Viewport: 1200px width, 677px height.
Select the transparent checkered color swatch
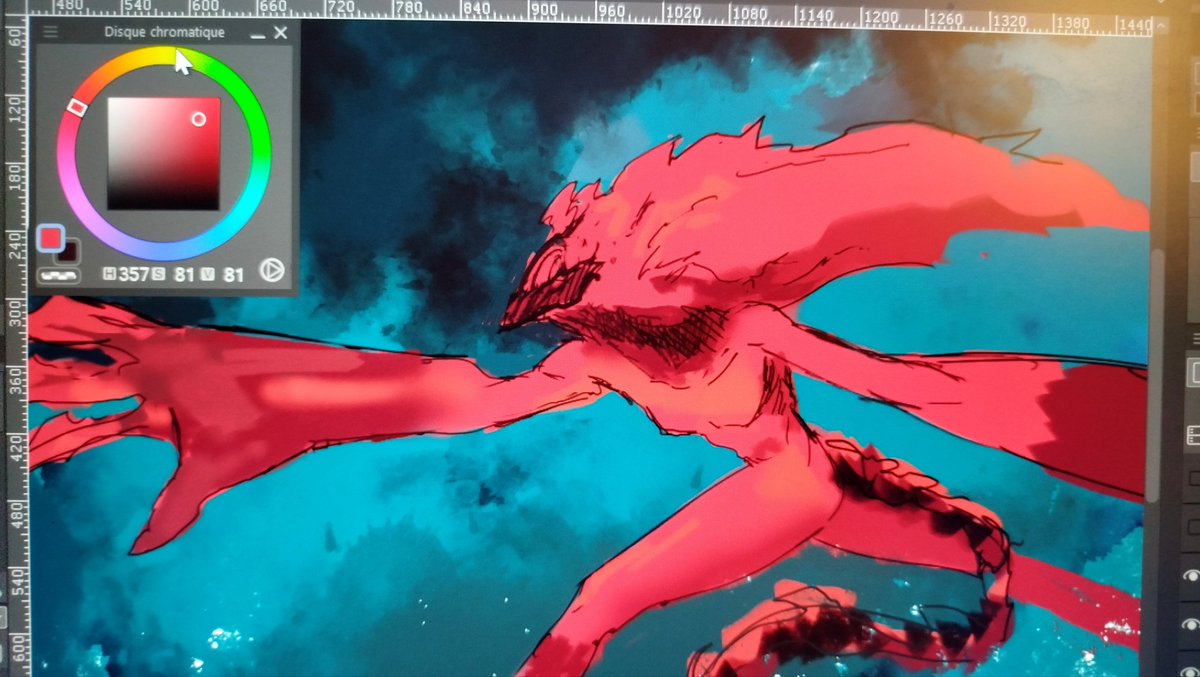(58, 274)
